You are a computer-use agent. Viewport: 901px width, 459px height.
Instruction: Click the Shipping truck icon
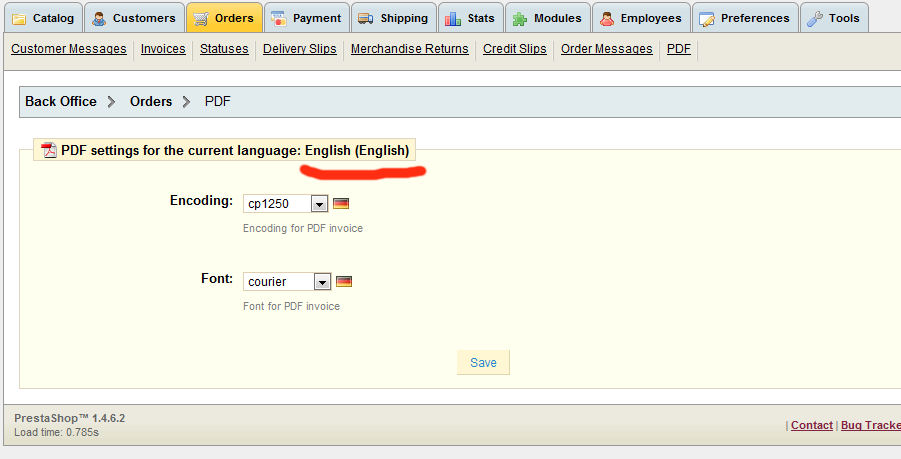click(x=366, y=19)
